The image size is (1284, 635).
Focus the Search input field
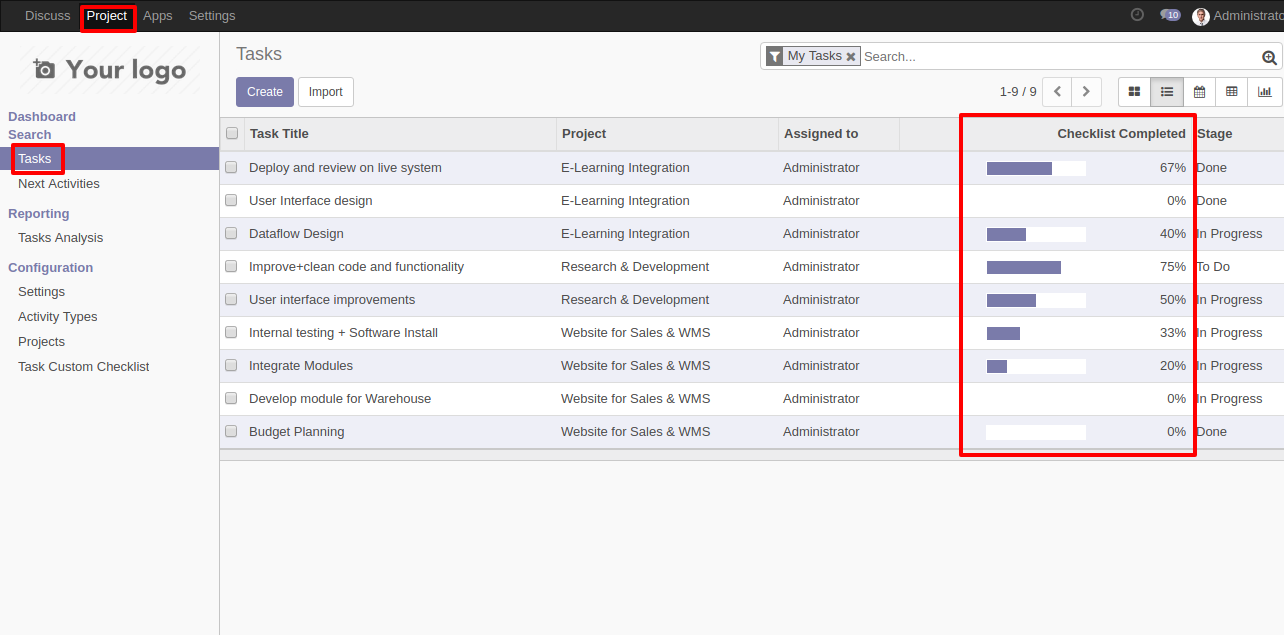point(1060,57)
